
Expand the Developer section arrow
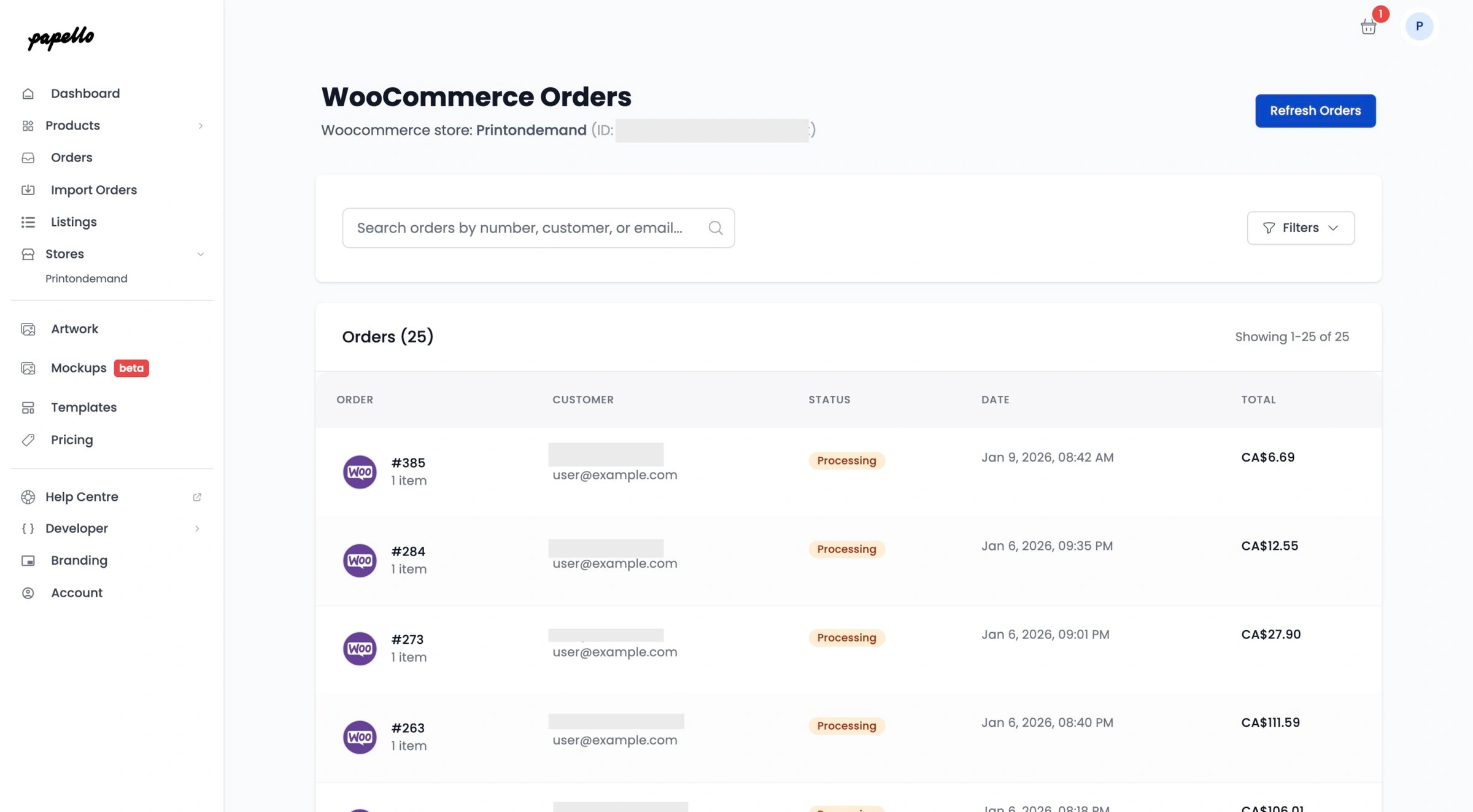197,528
